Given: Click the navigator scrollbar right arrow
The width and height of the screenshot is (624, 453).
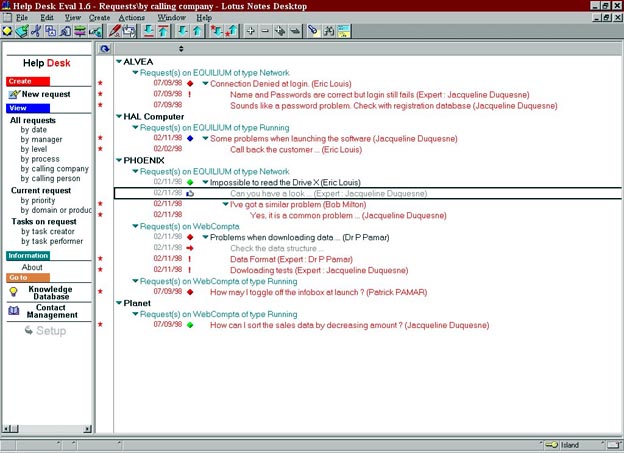Looking at the screenshot, I should 88,429.
